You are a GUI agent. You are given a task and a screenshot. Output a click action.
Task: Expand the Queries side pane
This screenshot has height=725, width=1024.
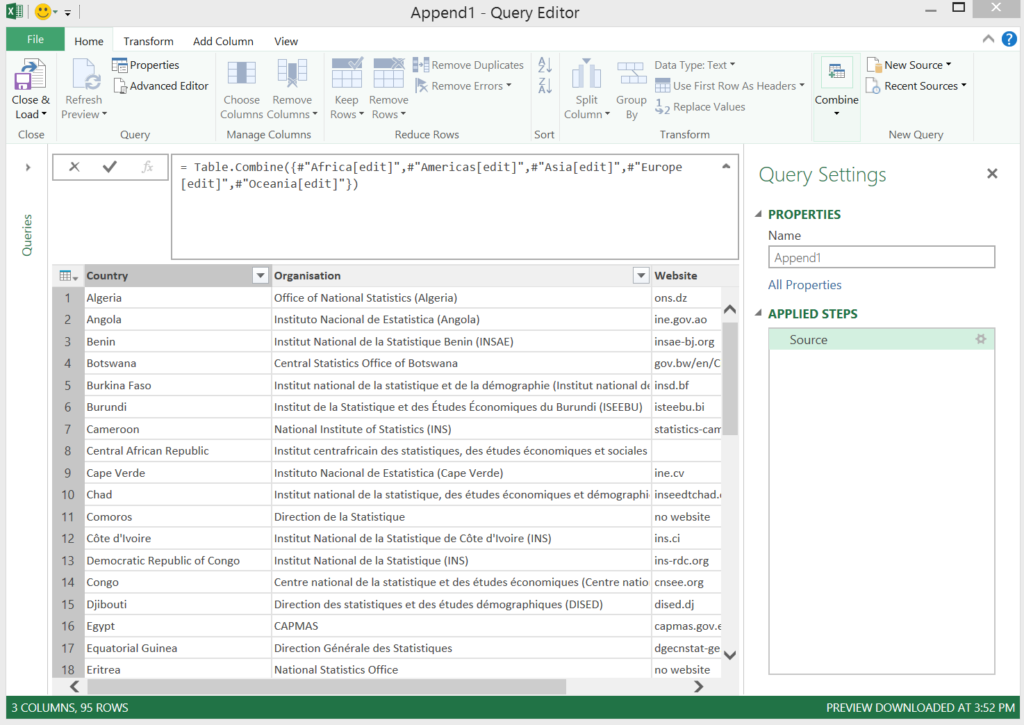[x=27, y=167]
